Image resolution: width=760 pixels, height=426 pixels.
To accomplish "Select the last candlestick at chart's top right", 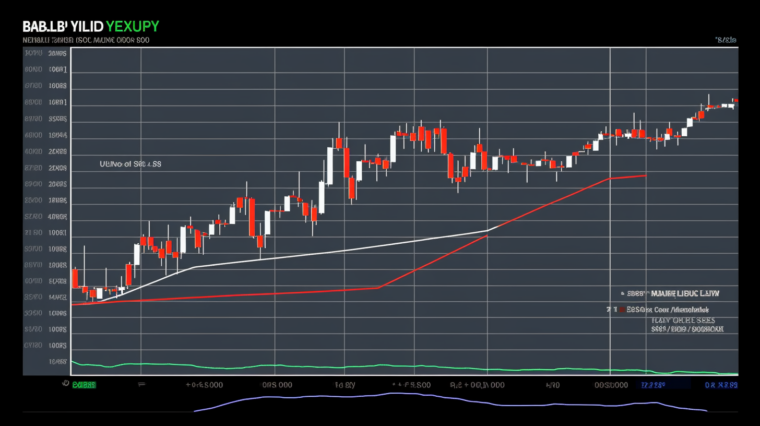I will [x=735, y=100].
